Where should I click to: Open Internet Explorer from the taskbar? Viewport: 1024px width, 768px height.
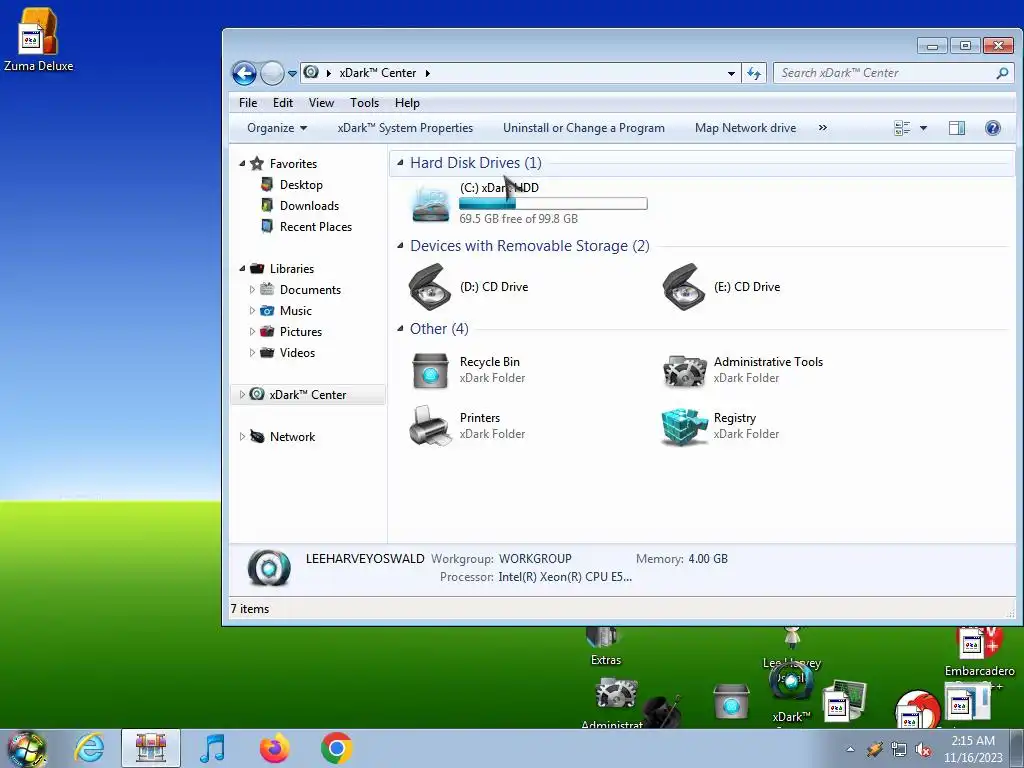click(89, 748)
